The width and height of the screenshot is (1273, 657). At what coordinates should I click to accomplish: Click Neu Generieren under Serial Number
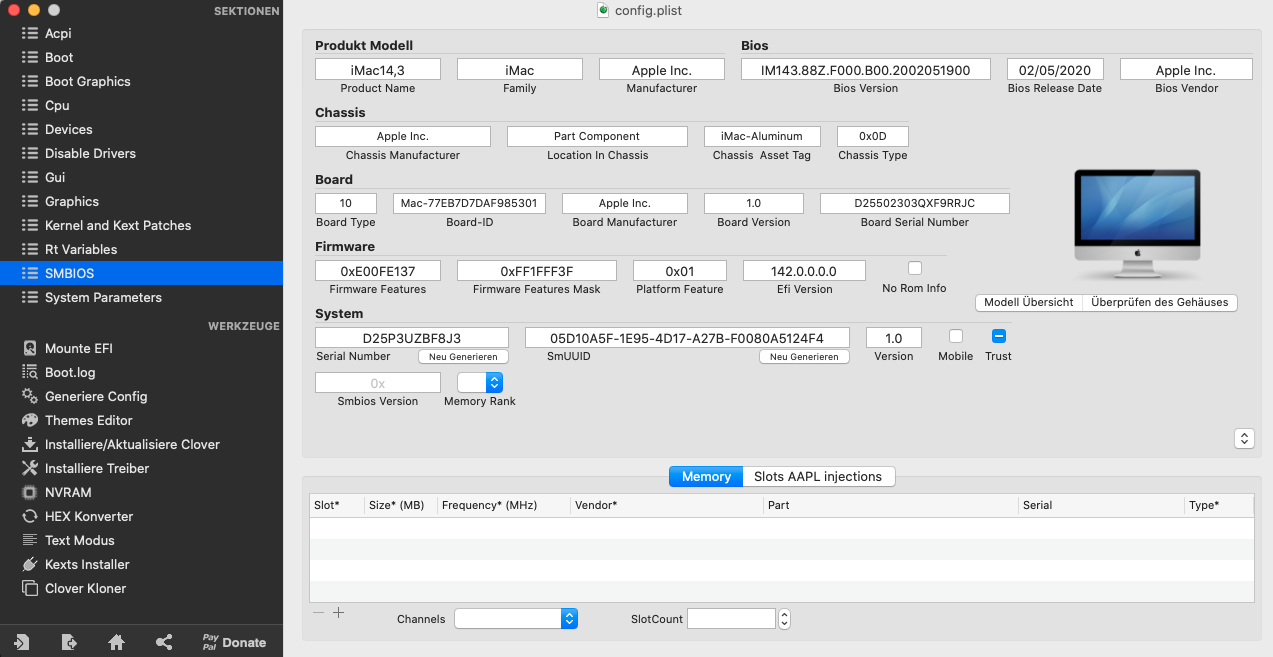tap(463, 357)
